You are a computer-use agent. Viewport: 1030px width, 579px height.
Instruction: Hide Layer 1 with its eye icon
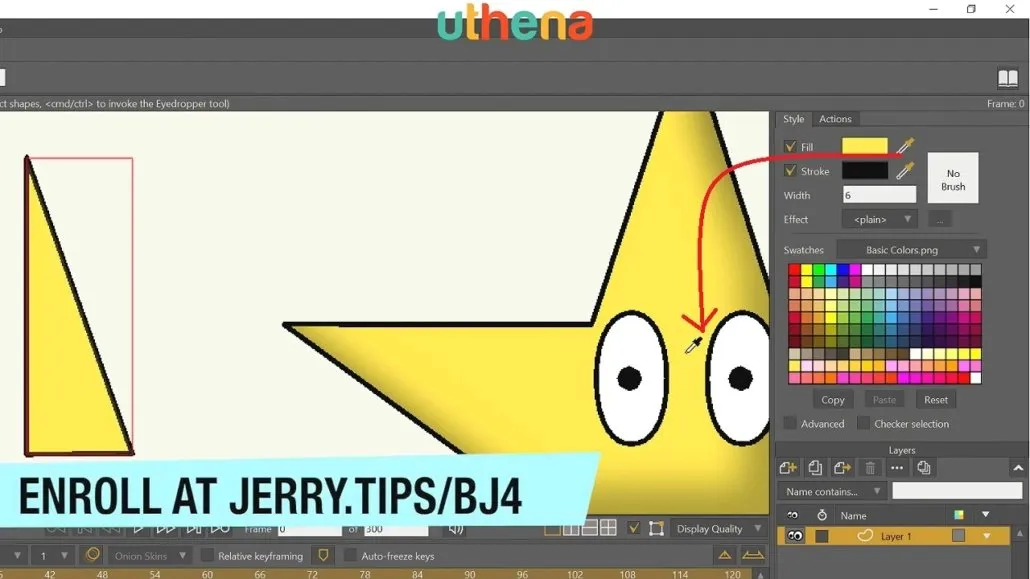(794, 536)
